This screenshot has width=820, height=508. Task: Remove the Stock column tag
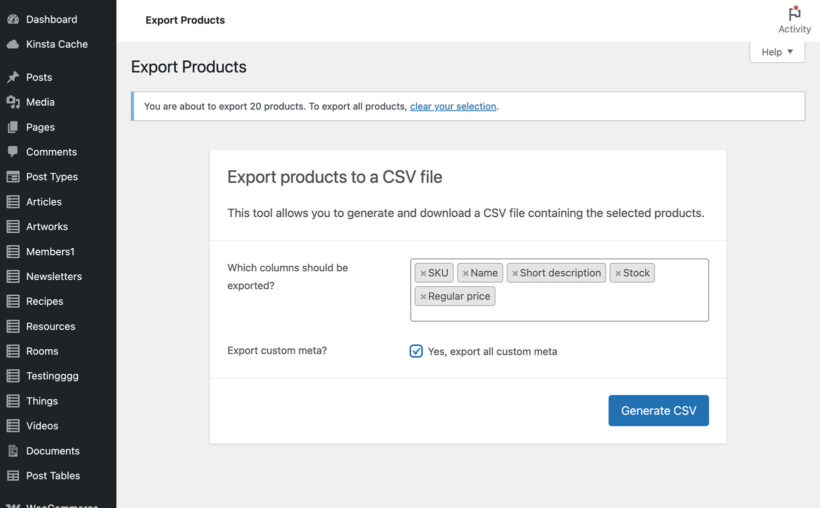pyautogui.click(x=618, y=274)
